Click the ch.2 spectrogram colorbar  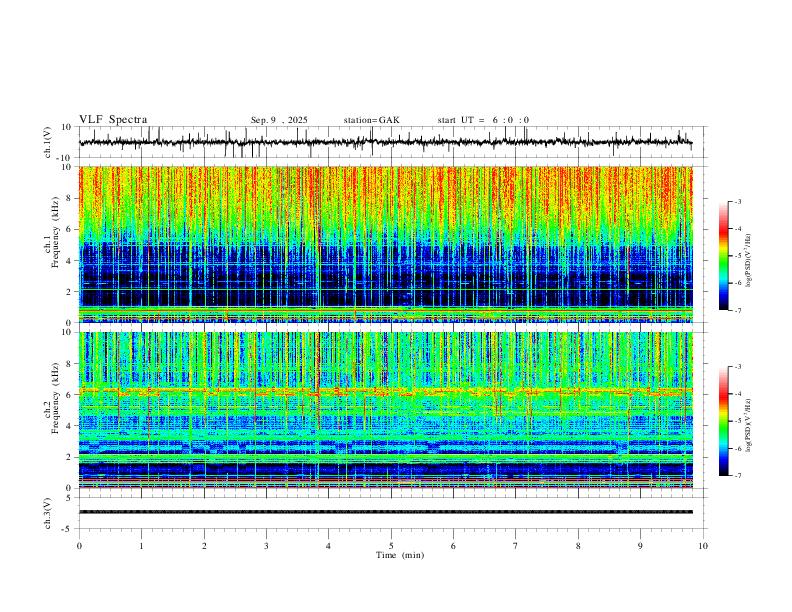[x=723, y=421]
